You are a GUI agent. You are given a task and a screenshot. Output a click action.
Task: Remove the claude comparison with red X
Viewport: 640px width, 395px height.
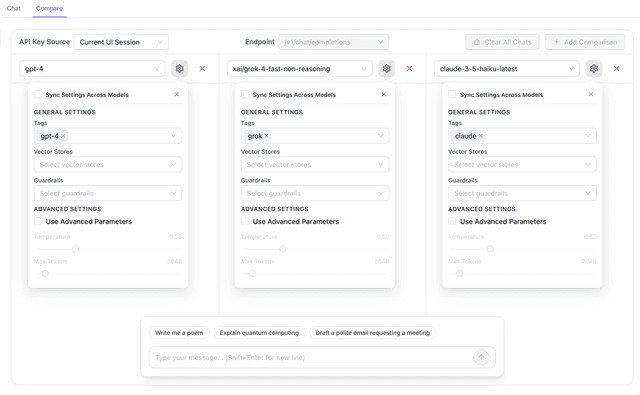[616, 69]
